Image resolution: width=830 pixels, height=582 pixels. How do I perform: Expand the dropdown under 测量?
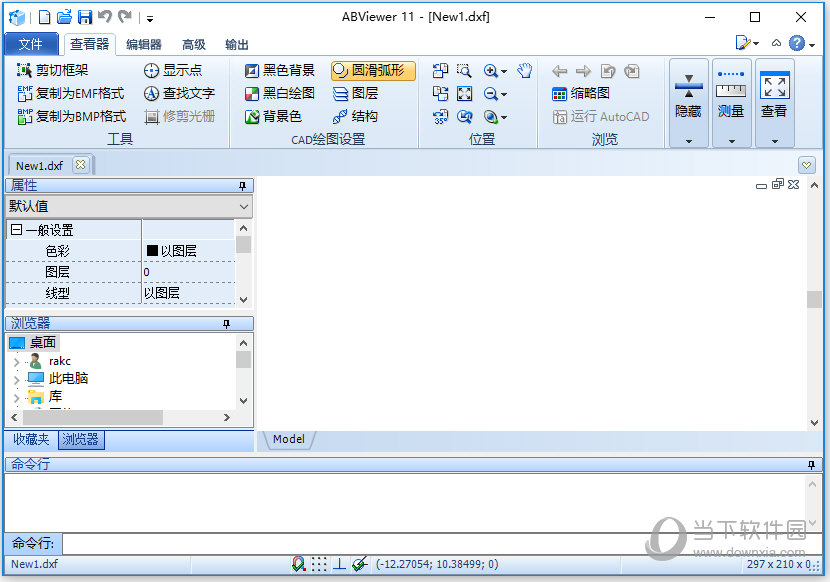tap(732, 141)
